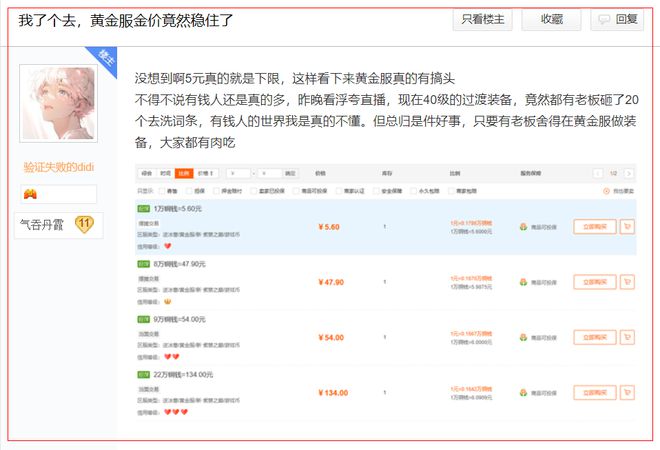Open listing titled 1万铜钱=5.60元
Image resolution: width=660 pixels, height=450 pixels.
tap(178, 209)
